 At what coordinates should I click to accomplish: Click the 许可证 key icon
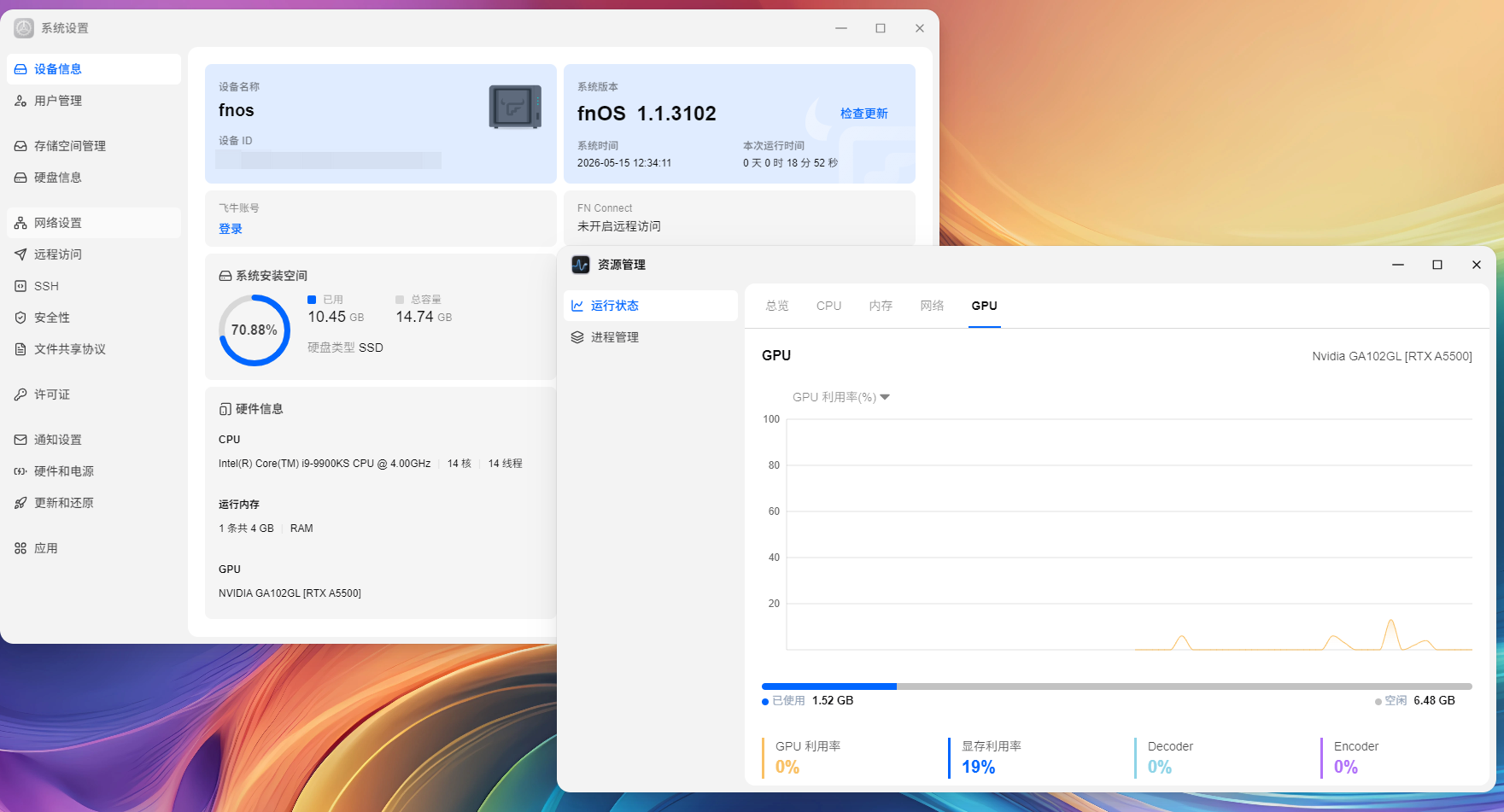tap(20, 394)
